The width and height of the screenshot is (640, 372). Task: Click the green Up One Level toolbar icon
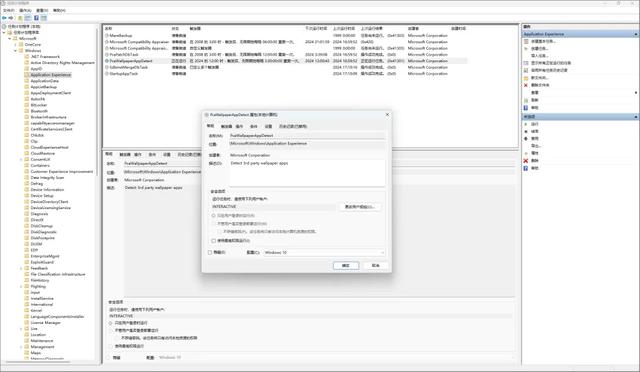[x=20, y=18]
